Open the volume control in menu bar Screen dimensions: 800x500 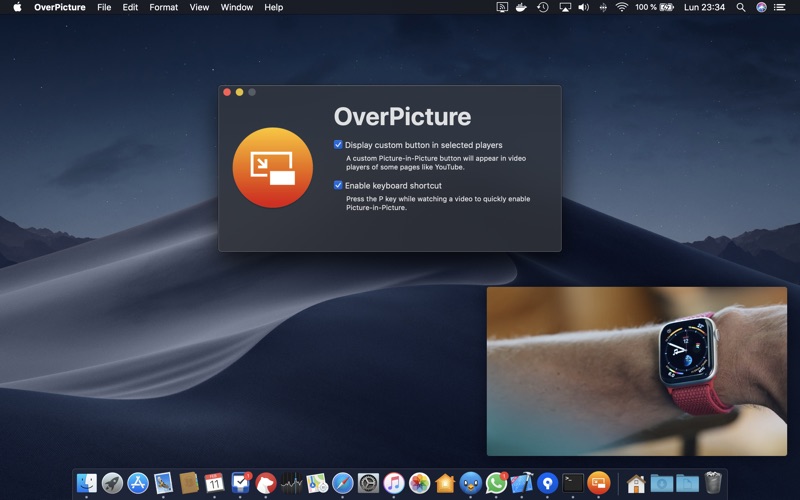click(x=584, y=7)
